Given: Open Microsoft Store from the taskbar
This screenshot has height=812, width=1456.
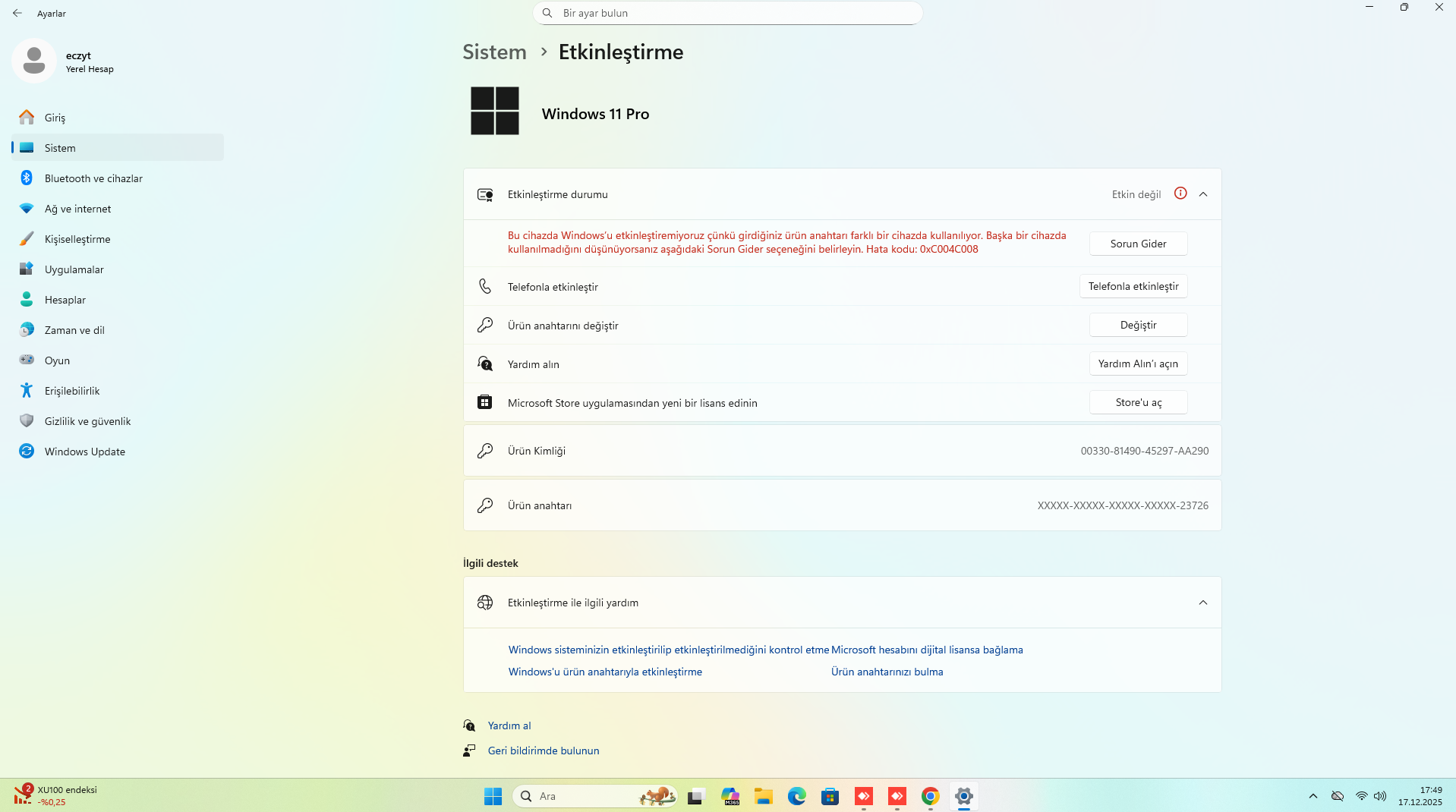Looking at the screenshot, I should 830,796.
